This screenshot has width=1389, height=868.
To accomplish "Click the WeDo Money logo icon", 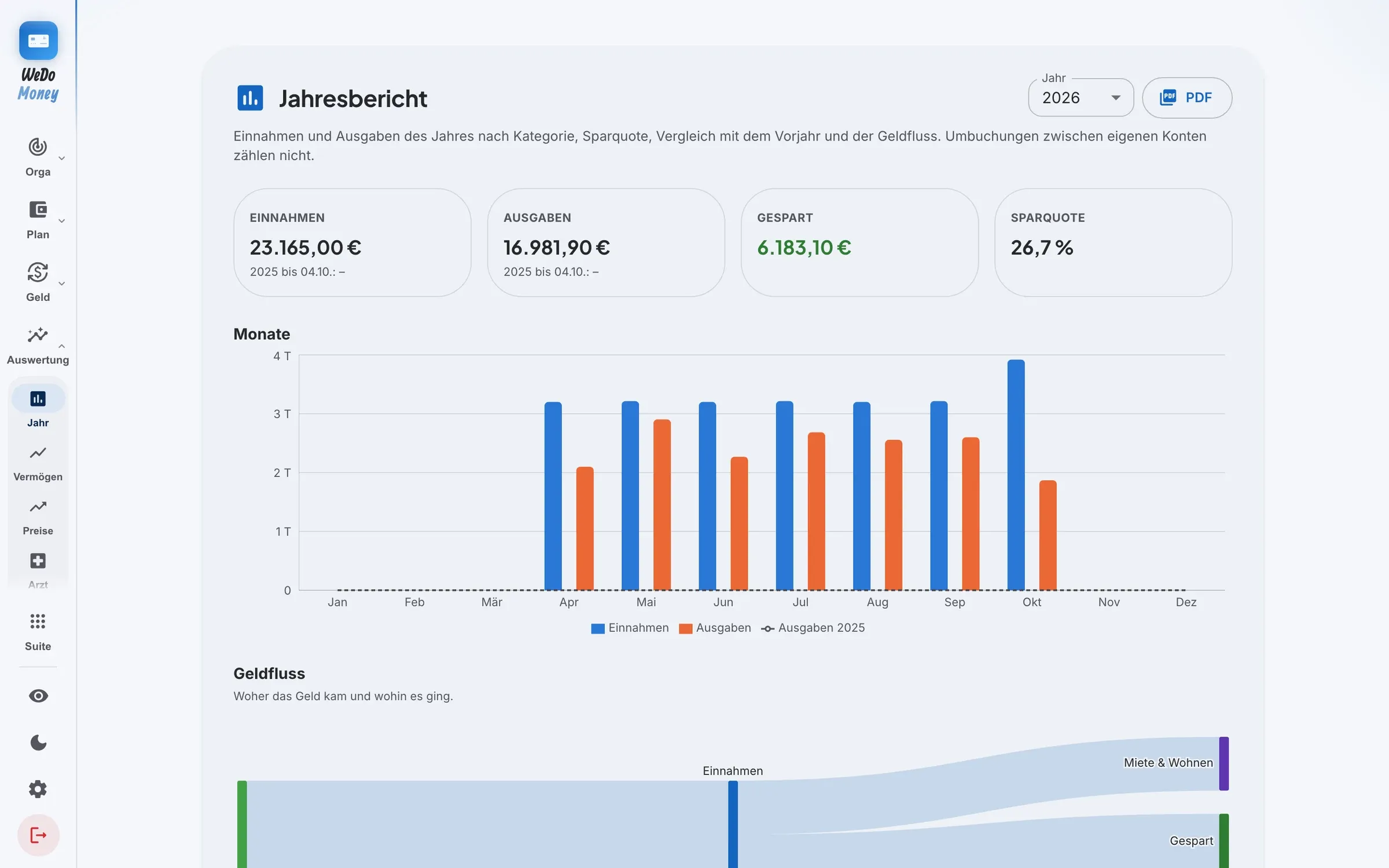I will 38,41.
